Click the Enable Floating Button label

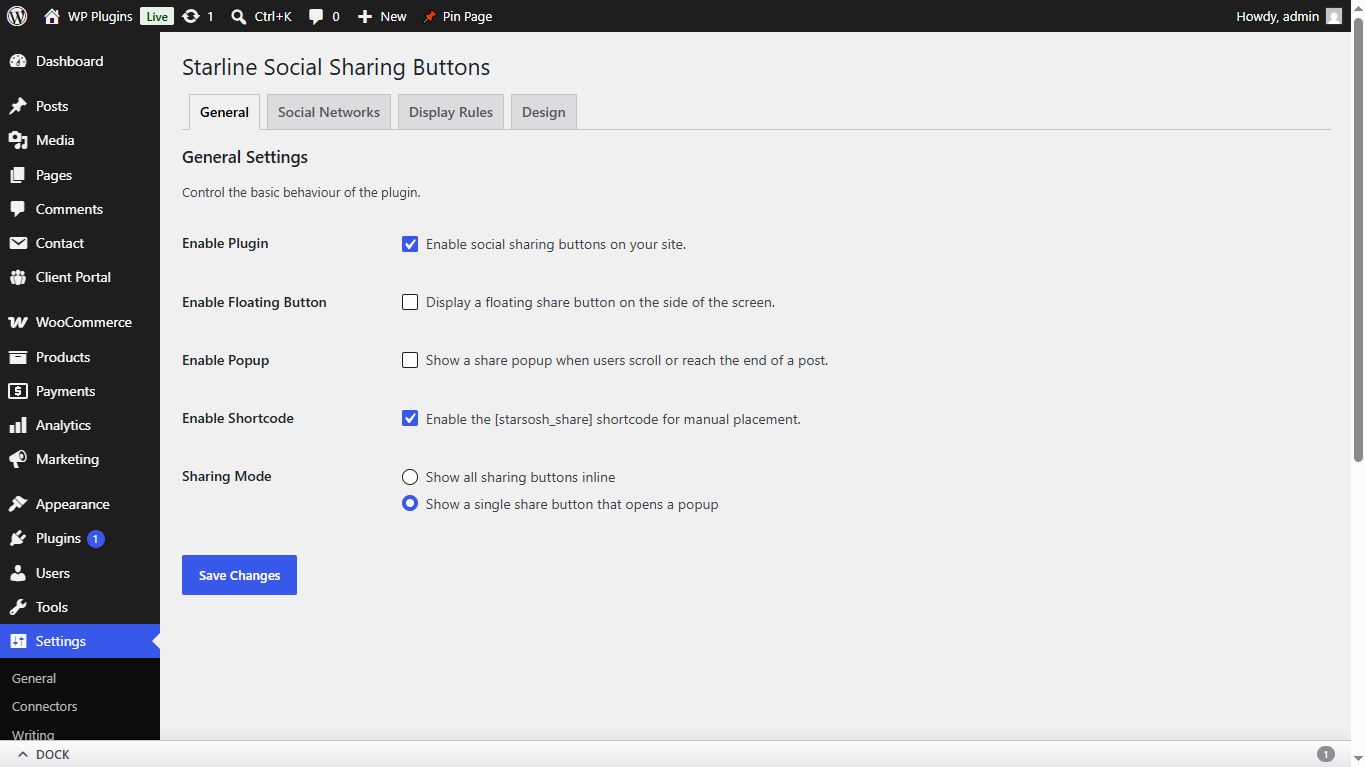pos(254,302)
